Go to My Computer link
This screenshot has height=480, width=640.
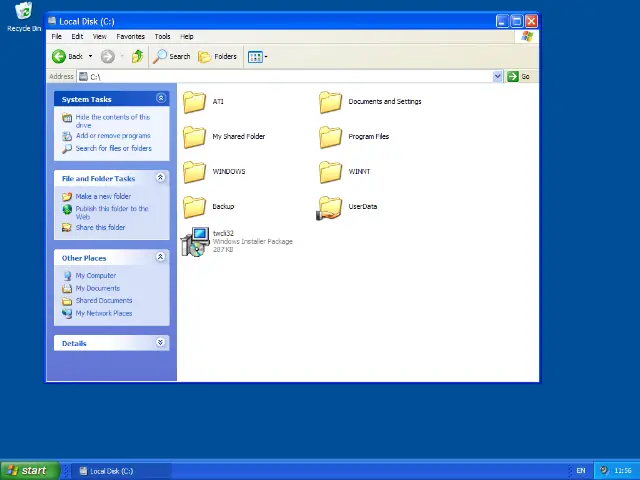96,276
